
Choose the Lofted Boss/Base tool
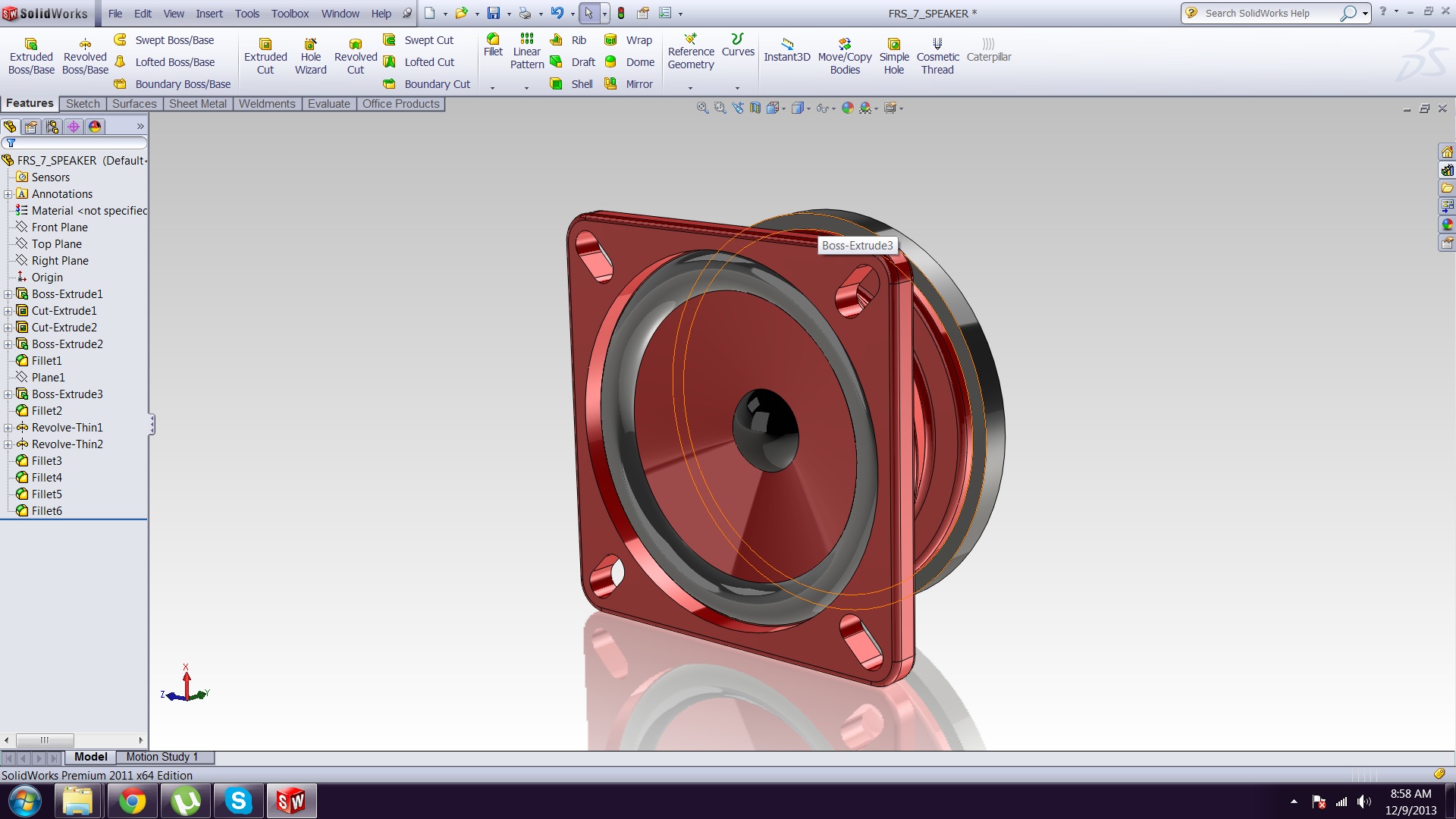(x=164, y=62)
